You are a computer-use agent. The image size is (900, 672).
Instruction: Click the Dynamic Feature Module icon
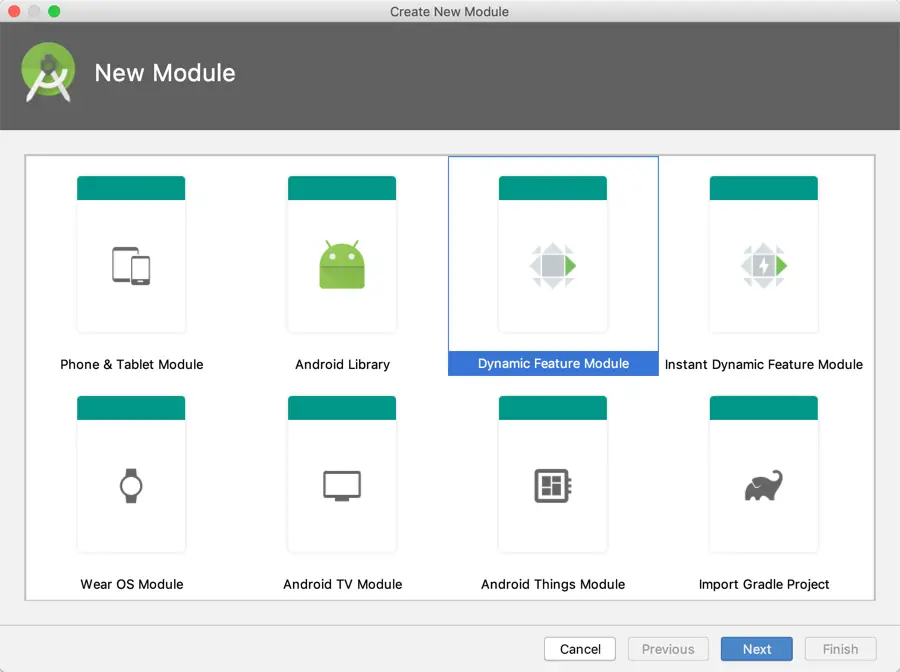coord(553,266)
